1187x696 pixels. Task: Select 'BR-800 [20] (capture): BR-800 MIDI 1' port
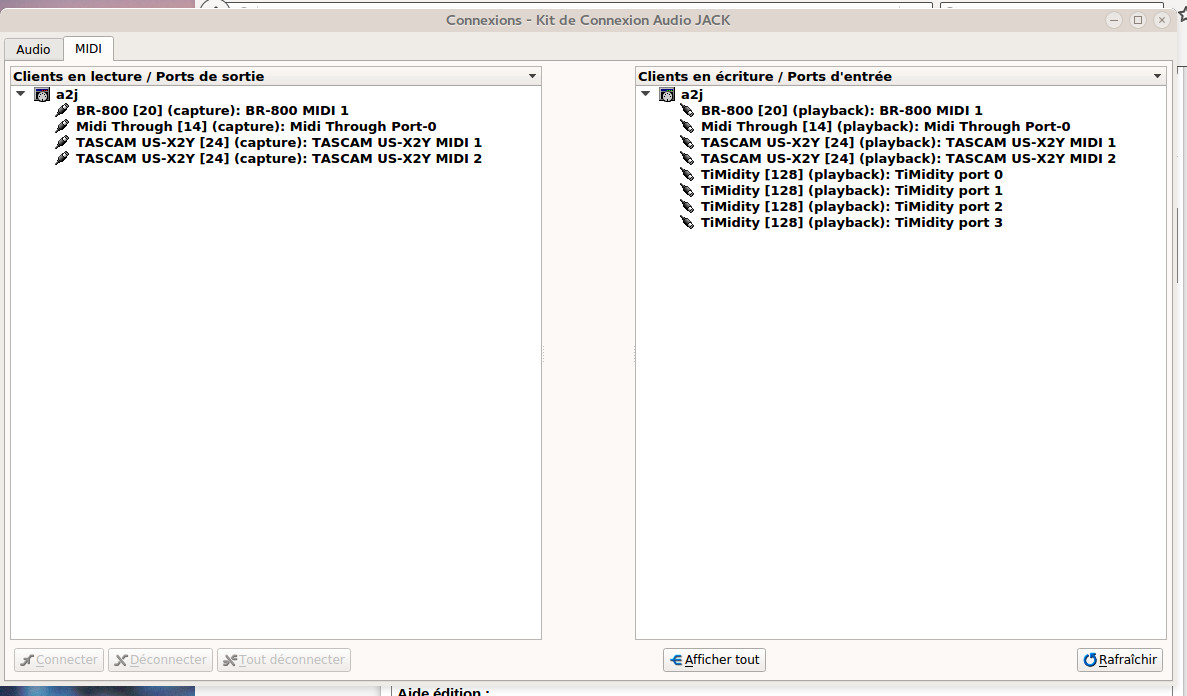(x=212, y=111)
